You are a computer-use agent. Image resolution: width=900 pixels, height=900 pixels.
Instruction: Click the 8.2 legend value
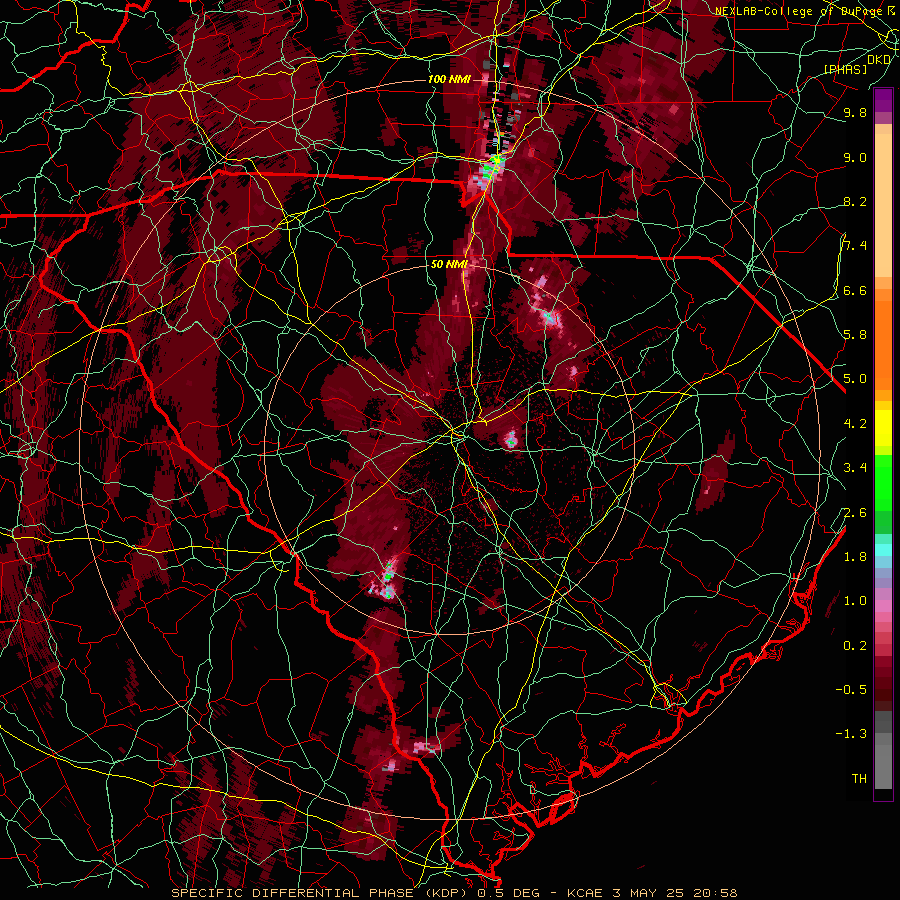click(855, 201)
